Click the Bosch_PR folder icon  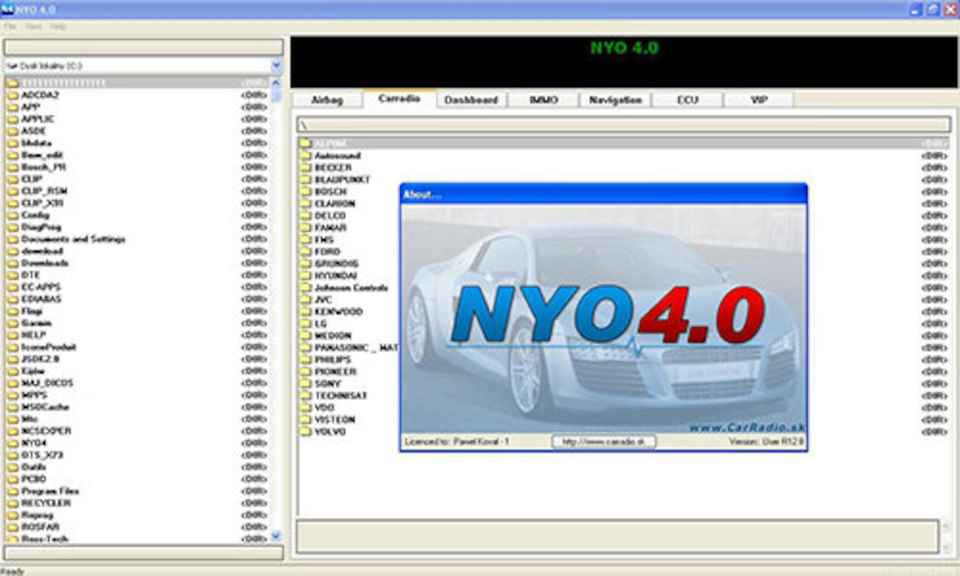(x=12, y=167)
